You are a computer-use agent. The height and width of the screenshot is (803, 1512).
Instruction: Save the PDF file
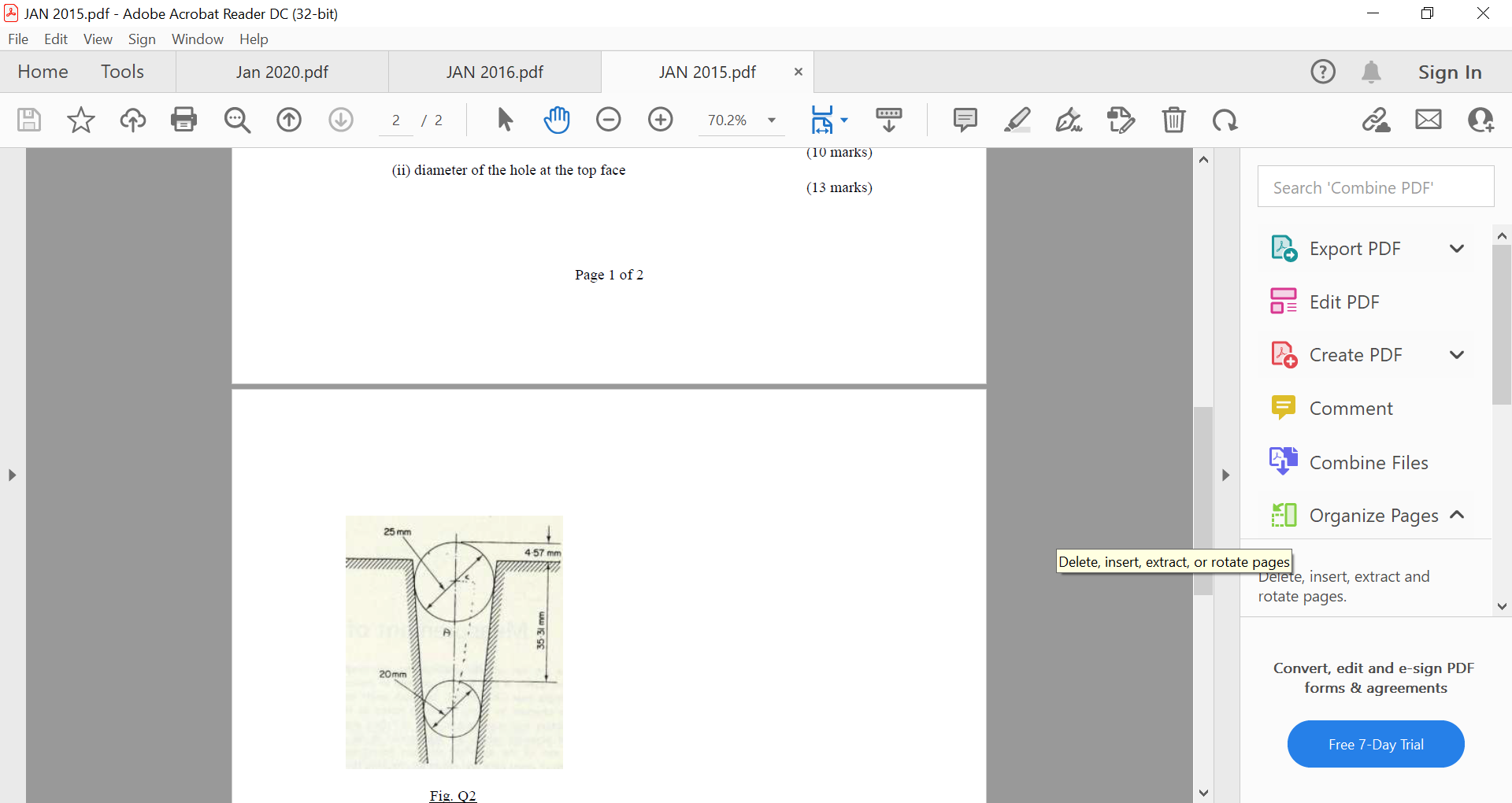(28, 120)
